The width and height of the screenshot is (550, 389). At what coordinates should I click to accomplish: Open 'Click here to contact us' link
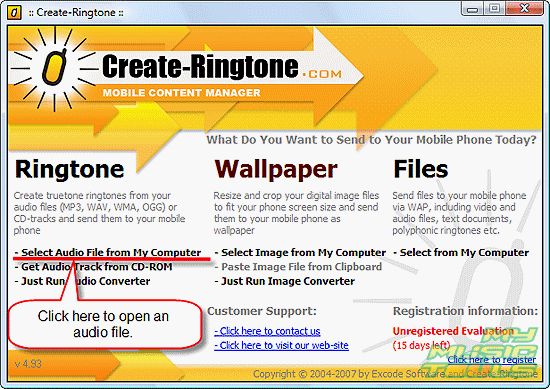tap(267, 331)
